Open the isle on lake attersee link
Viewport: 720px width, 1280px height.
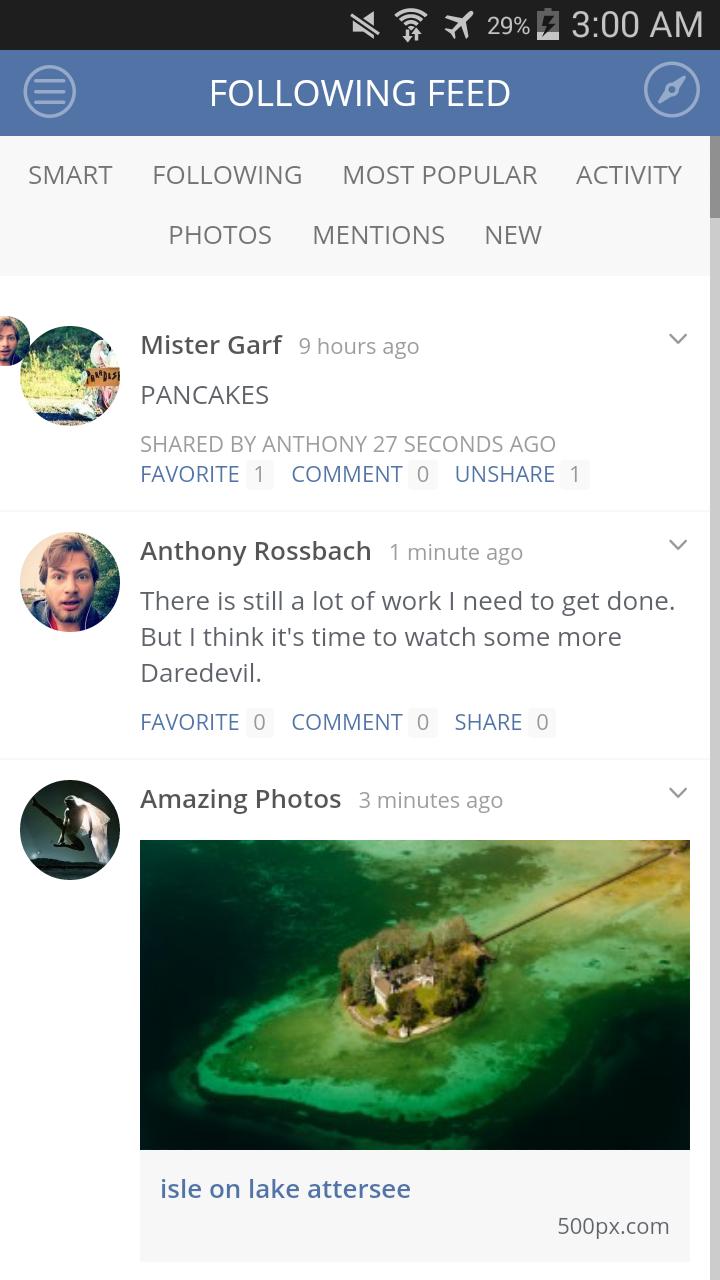[285, 1188]
